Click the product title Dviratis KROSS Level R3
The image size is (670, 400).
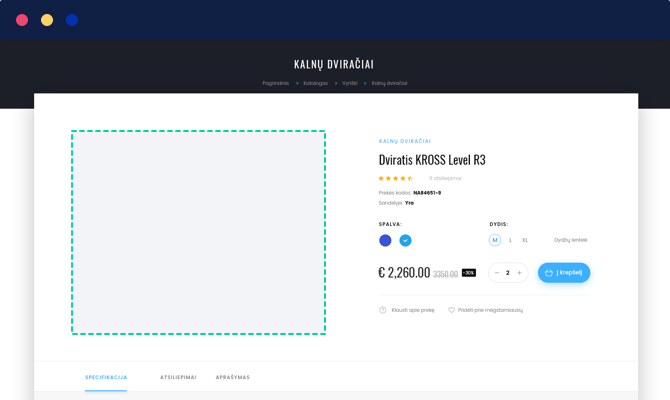coord(432,160)
